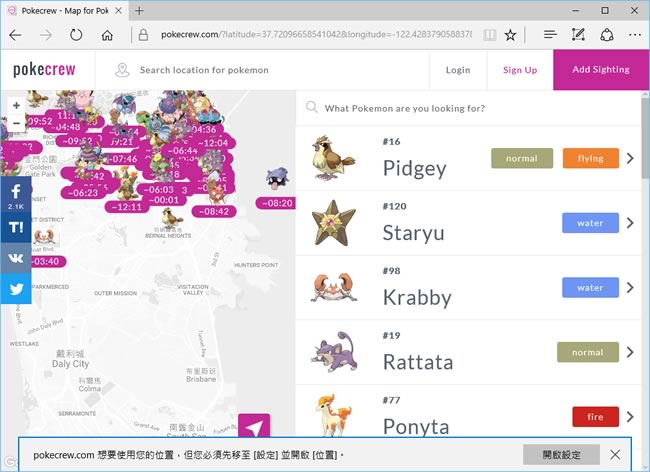Image resolution: width=650 pixels, height=472 pixels.
Task: Open the Make a Web Note icon
Action: click(578, 35)
